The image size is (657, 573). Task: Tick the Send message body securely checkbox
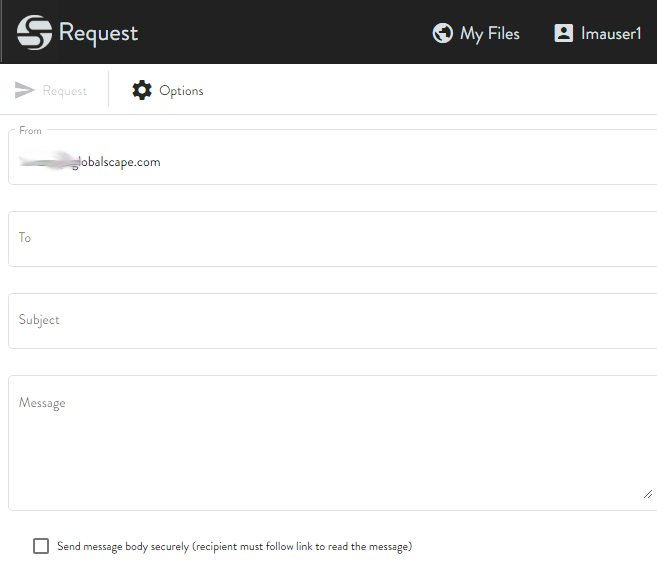(41, 546)
